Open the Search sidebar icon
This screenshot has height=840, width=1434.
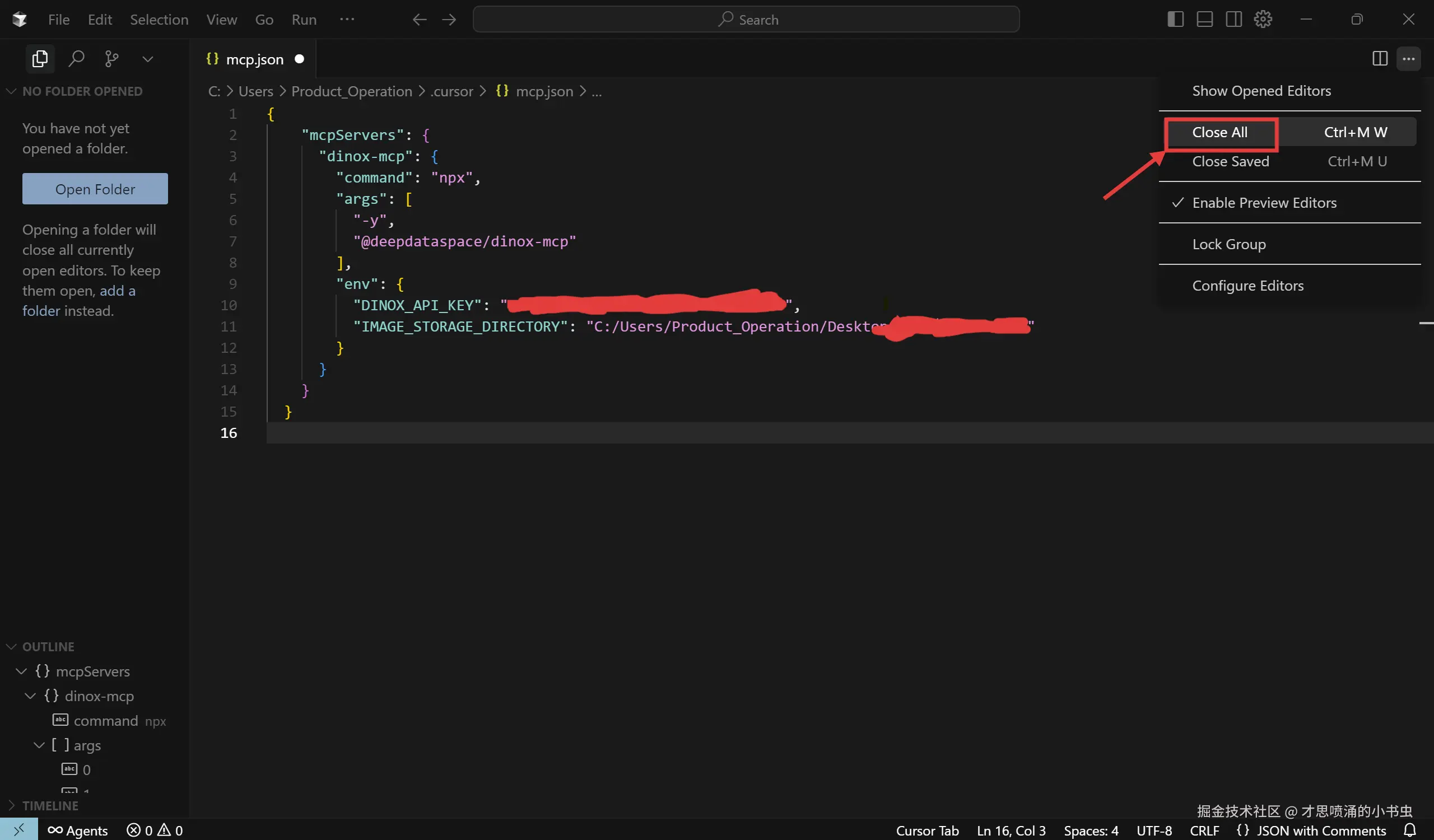(76, 59)
